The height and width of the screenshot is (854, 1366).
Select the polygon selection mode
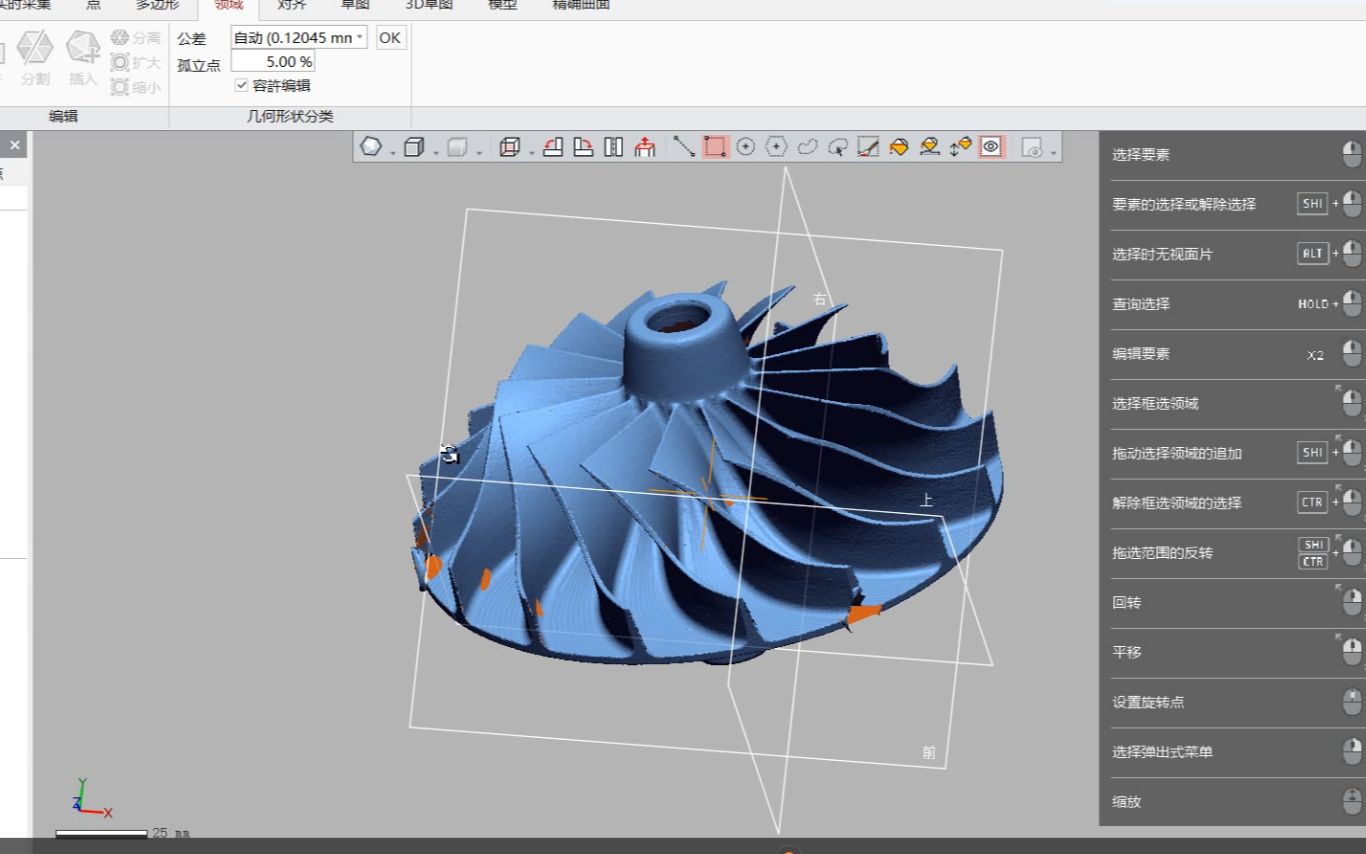776,147
